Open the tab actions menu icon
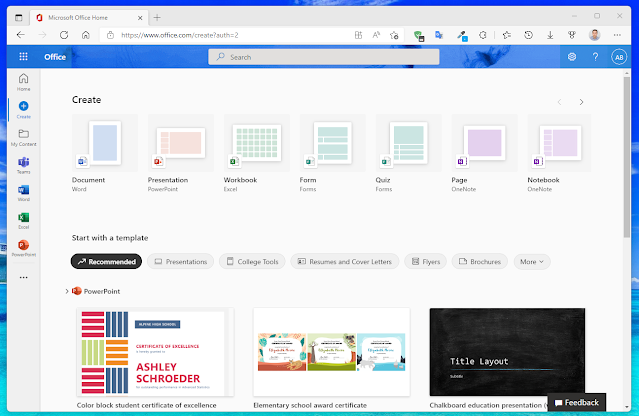 click(19, 18)
